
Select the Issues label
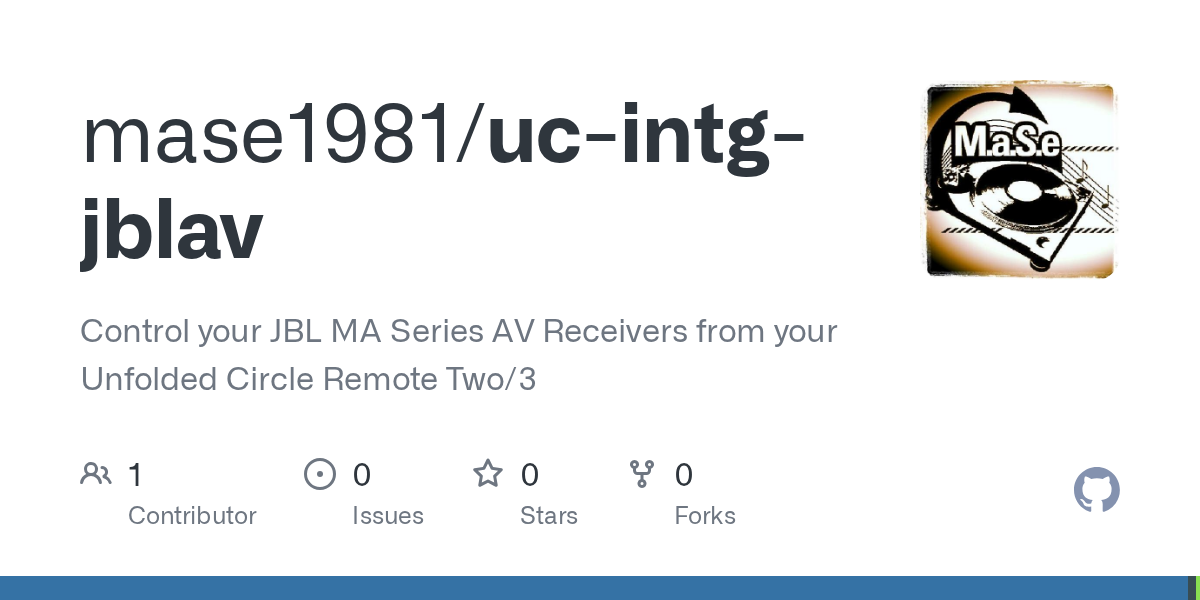[388, 516]
